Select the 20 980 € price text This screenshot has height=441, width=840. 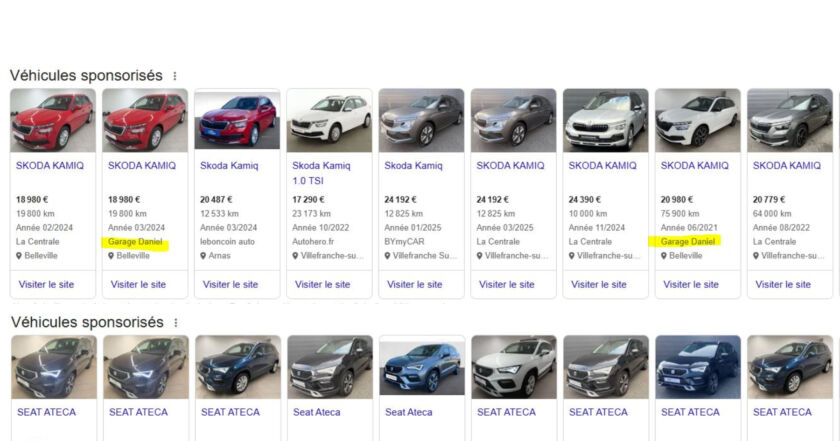pyautogui.click(x=677, y=199)
